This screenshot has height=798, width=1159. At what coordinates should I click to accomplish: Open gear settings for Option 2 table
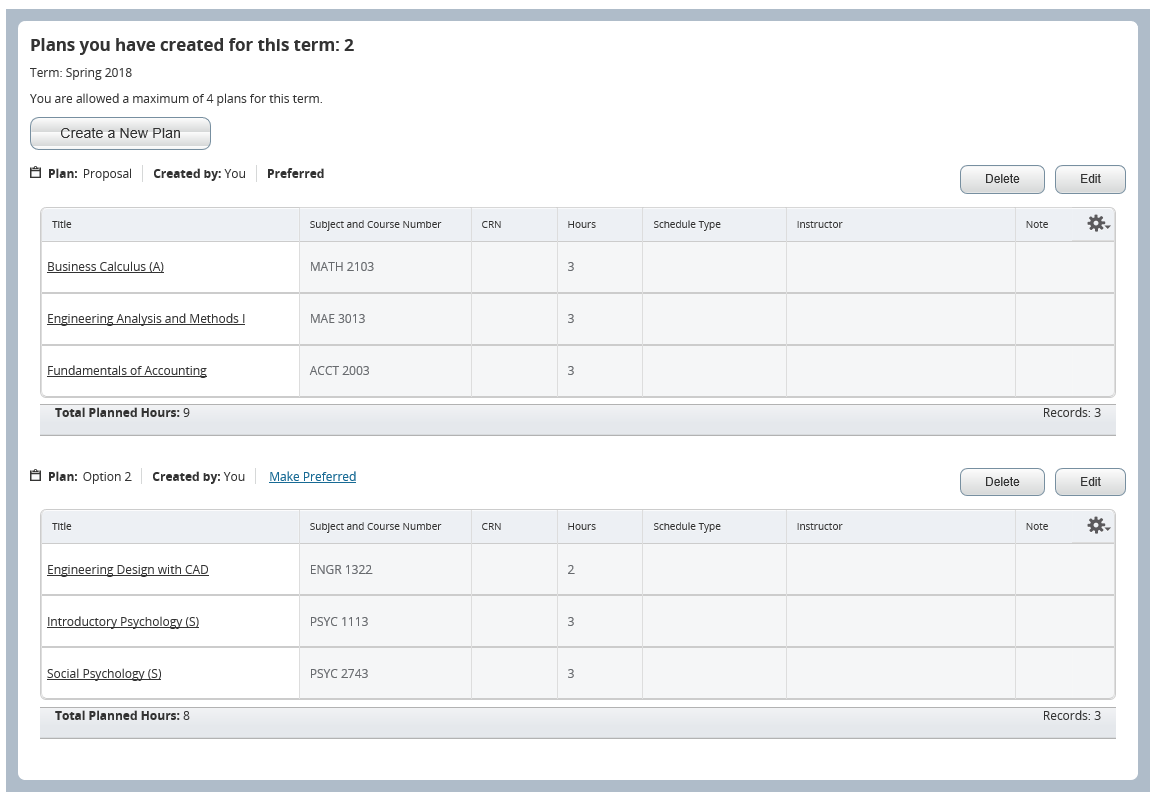(1098, 526)
